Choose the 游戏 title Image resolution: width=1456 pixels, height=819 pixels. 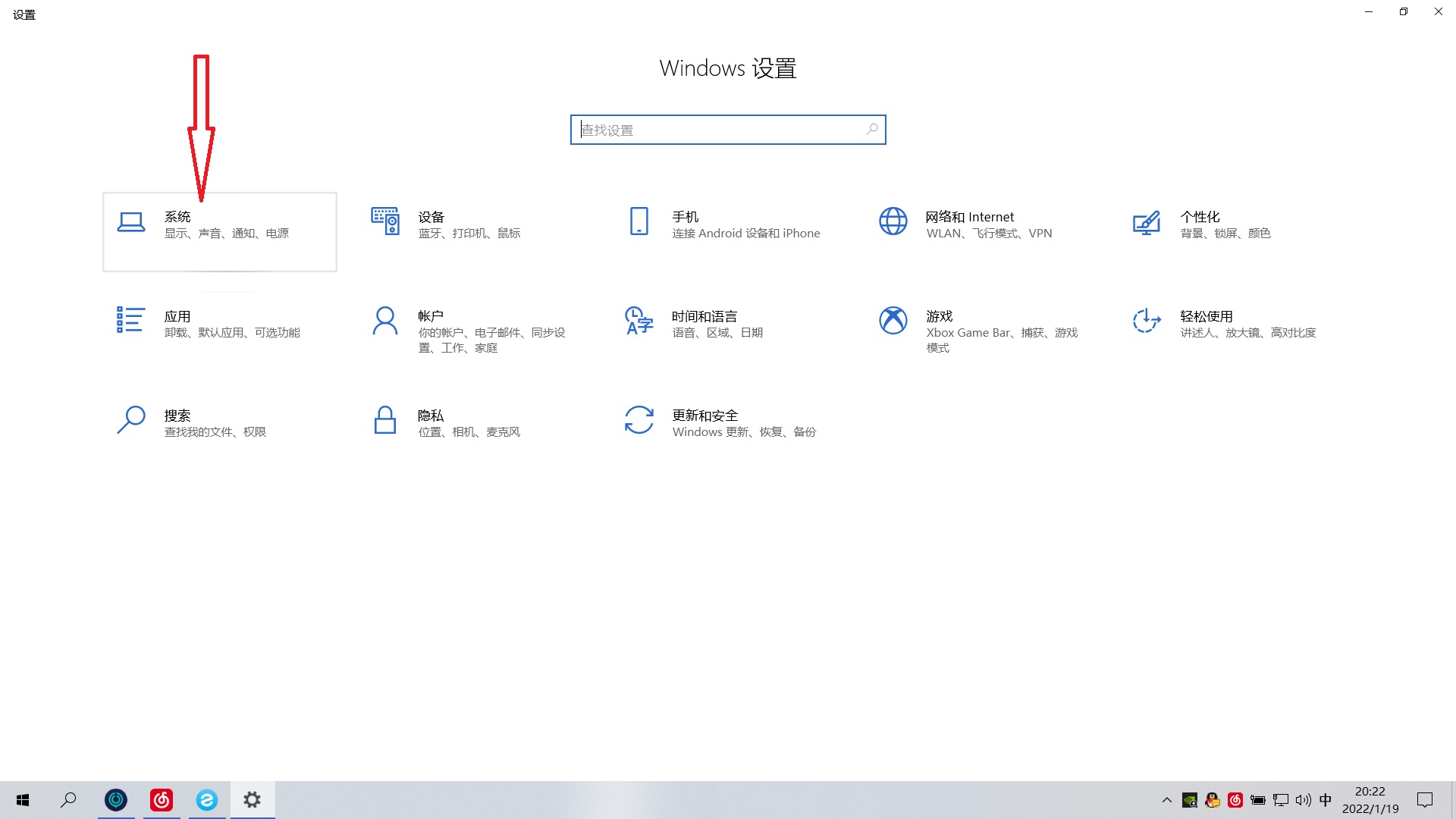point(939,316)
